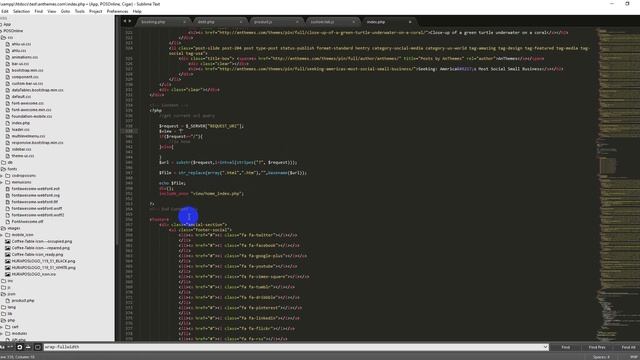640x360 pixels.
Task: Open bootstrap.min.css from the sidebar
Action: click(x=27, y=70)
